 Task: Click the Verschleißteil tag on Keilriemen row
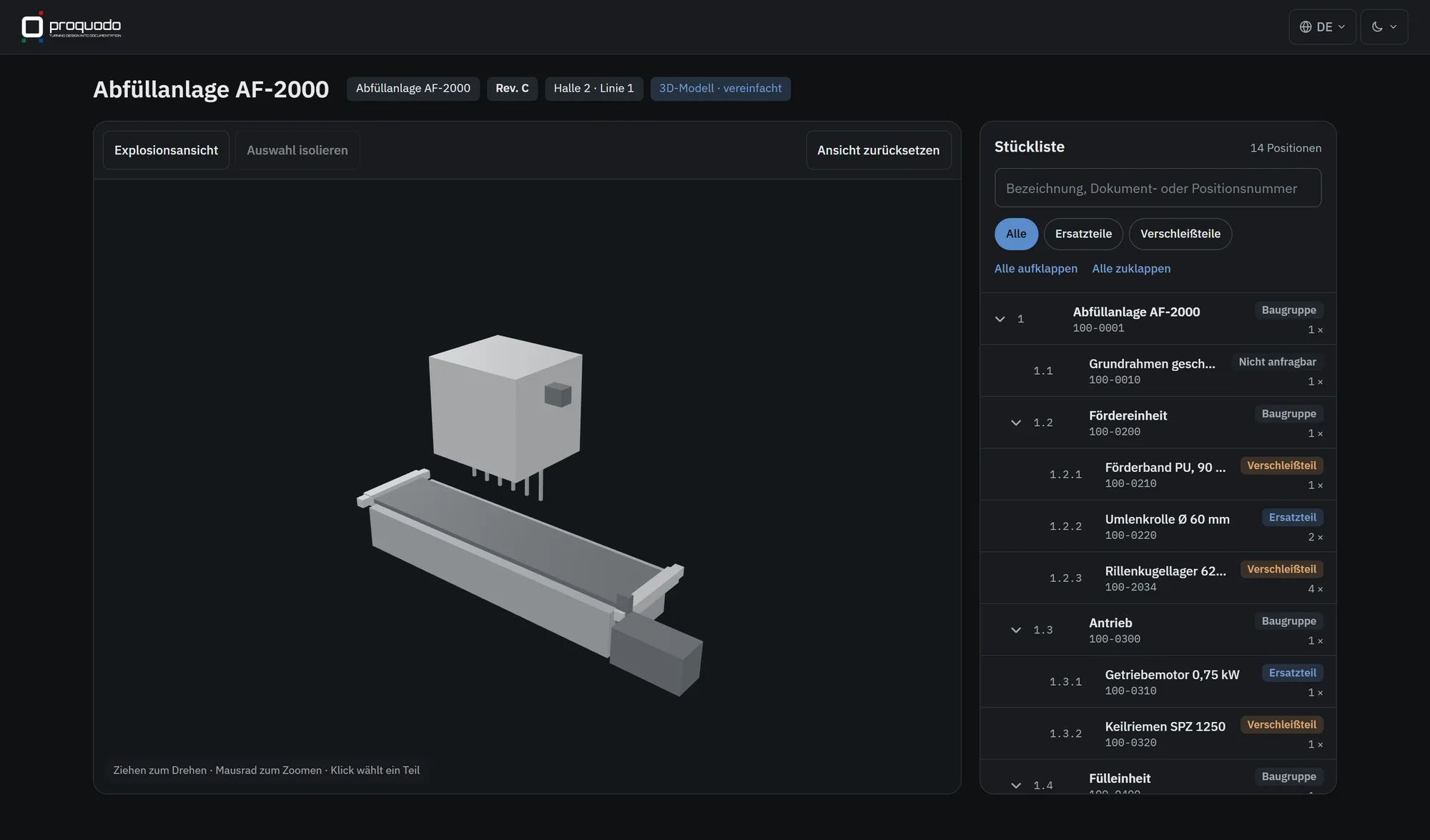(x=1281, y=725)
